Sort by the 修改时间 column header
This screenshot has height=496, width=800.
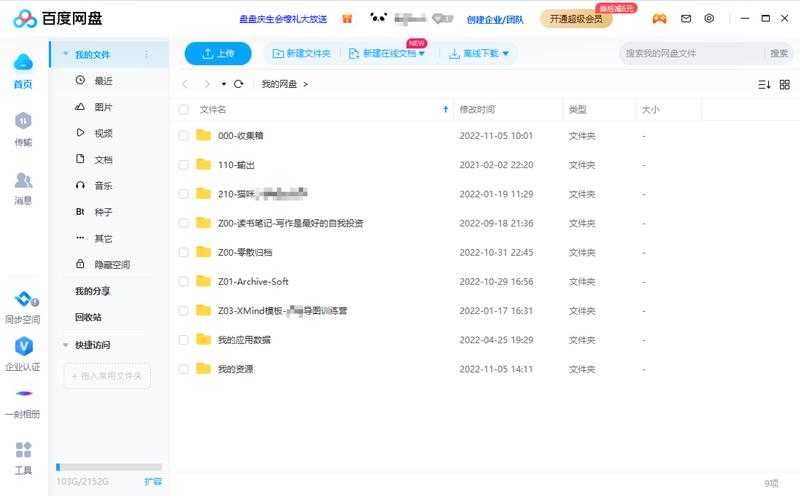click(477, 109)
